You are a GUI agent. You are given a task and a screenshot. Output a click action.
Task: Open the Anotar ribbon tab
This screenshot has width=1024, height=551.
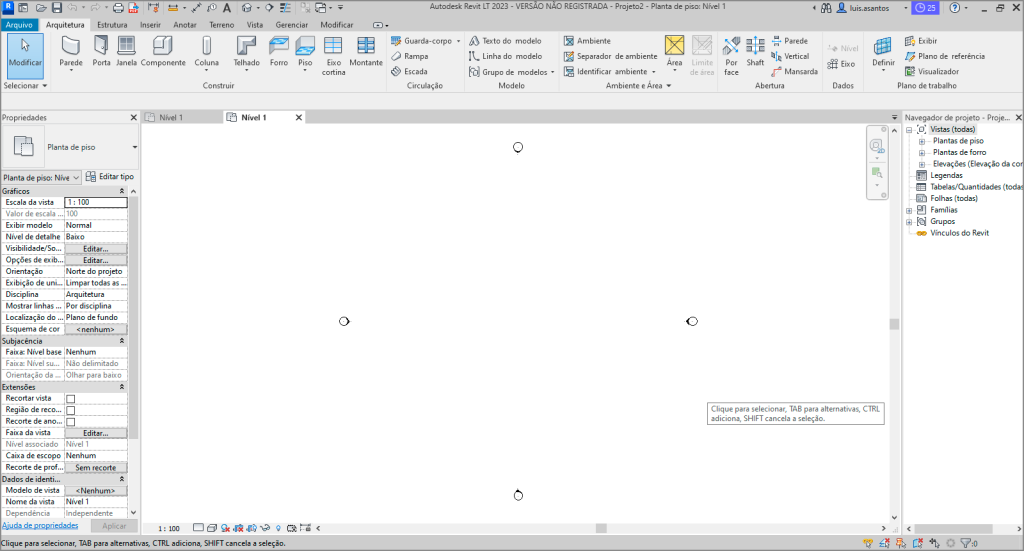pos(185,25)
